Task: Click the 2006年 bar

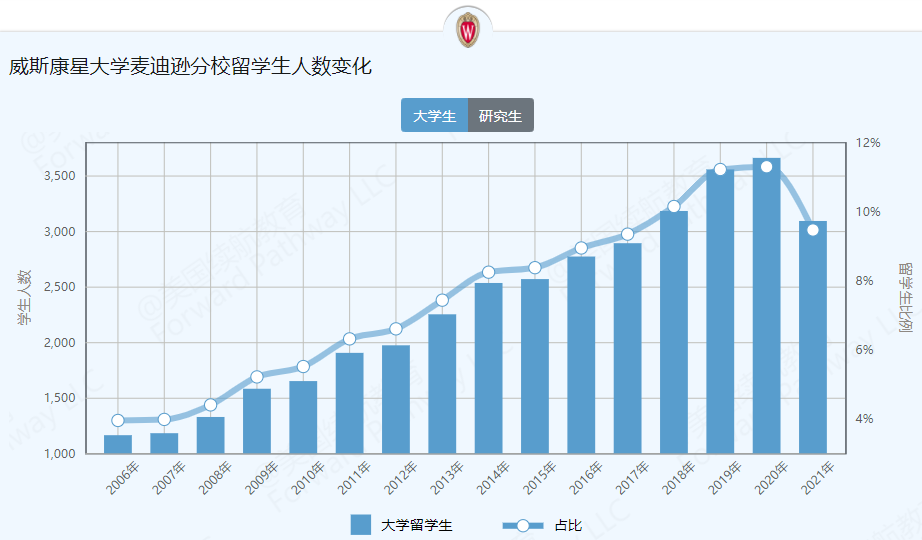Action: point(118,444)
